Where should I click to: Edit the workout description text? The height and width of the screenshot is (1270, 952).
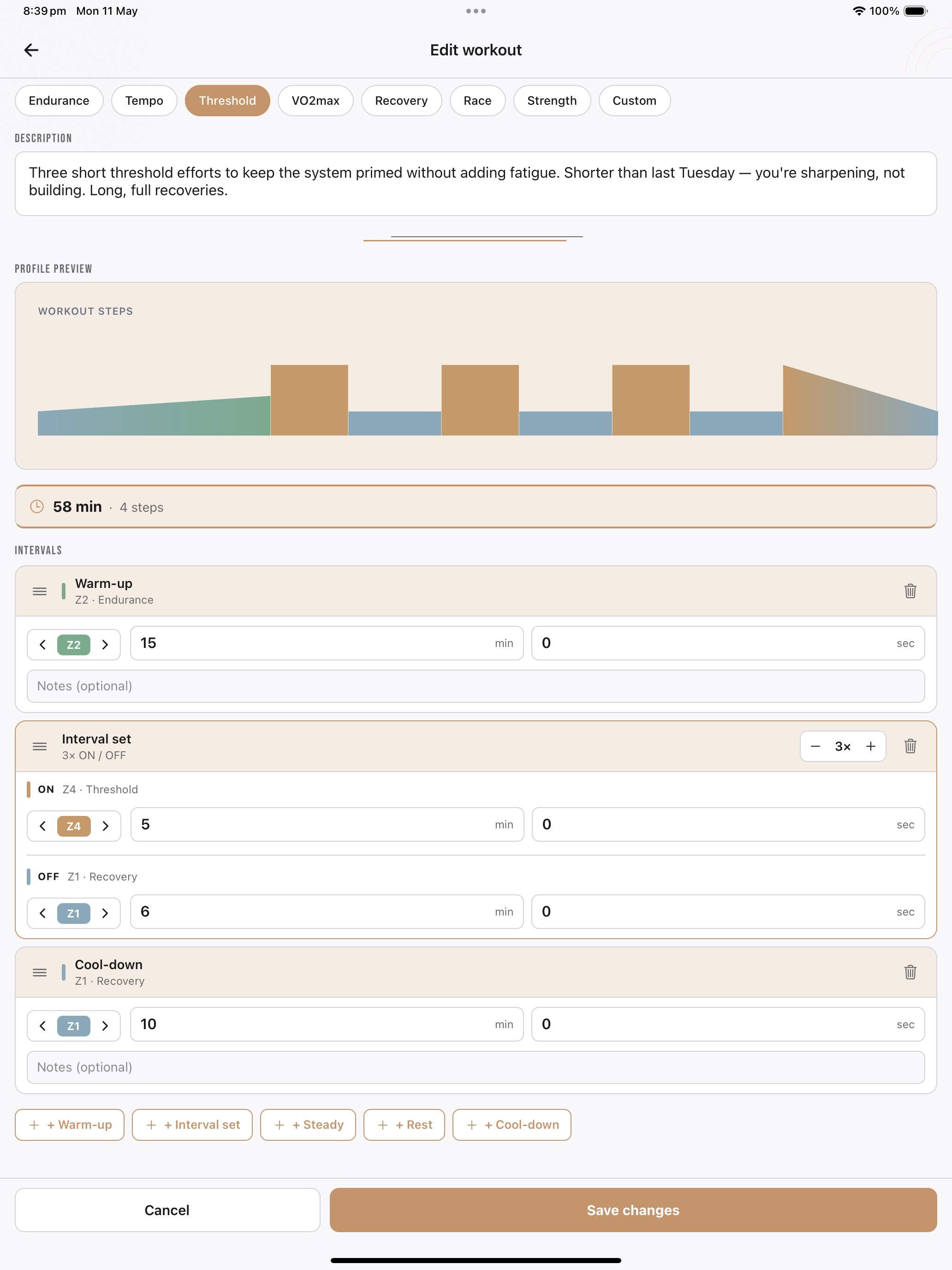click(x=476, y=184)
